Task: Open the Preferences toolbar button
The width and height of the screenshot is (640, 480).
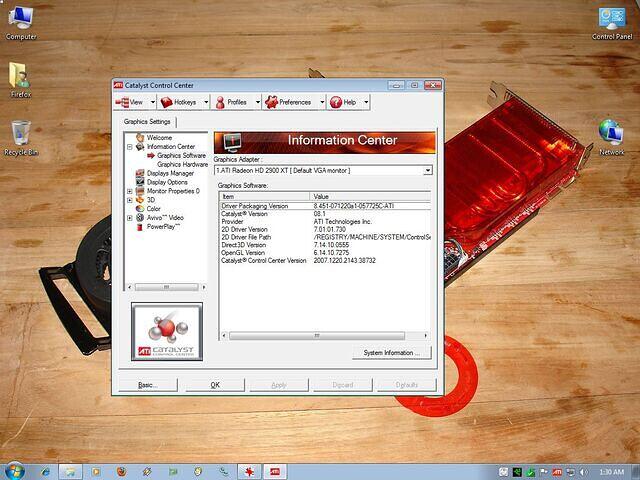Action: coord(289,102)
